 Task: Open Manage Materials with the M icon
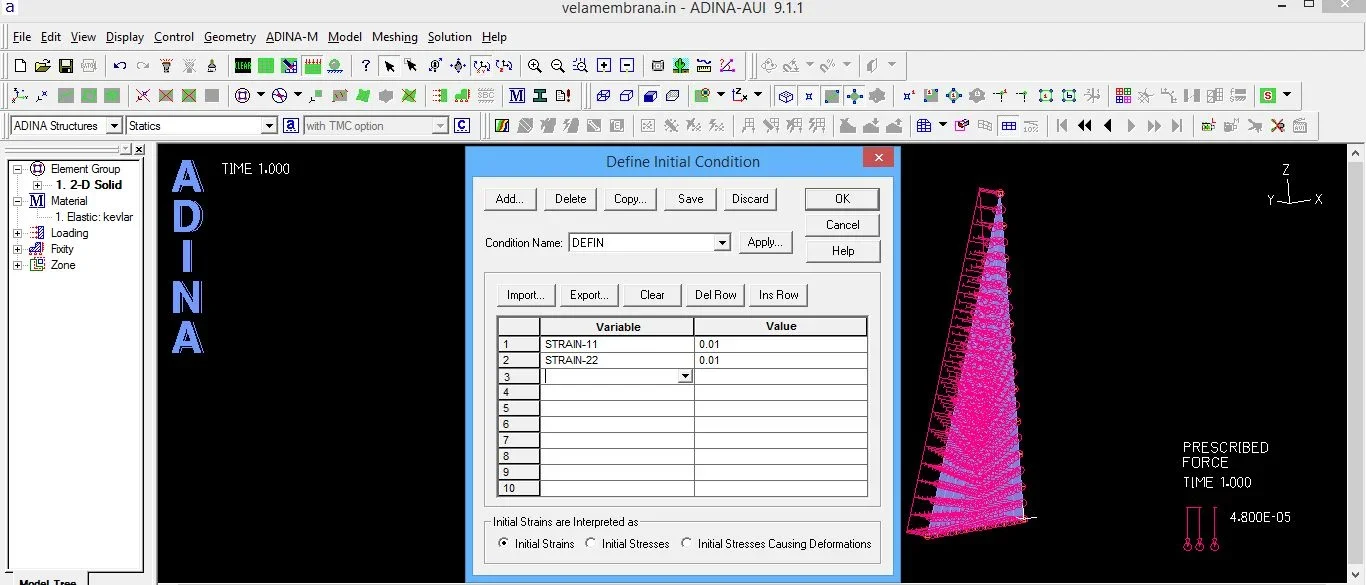pyautogui.click(x=517, y=96)
